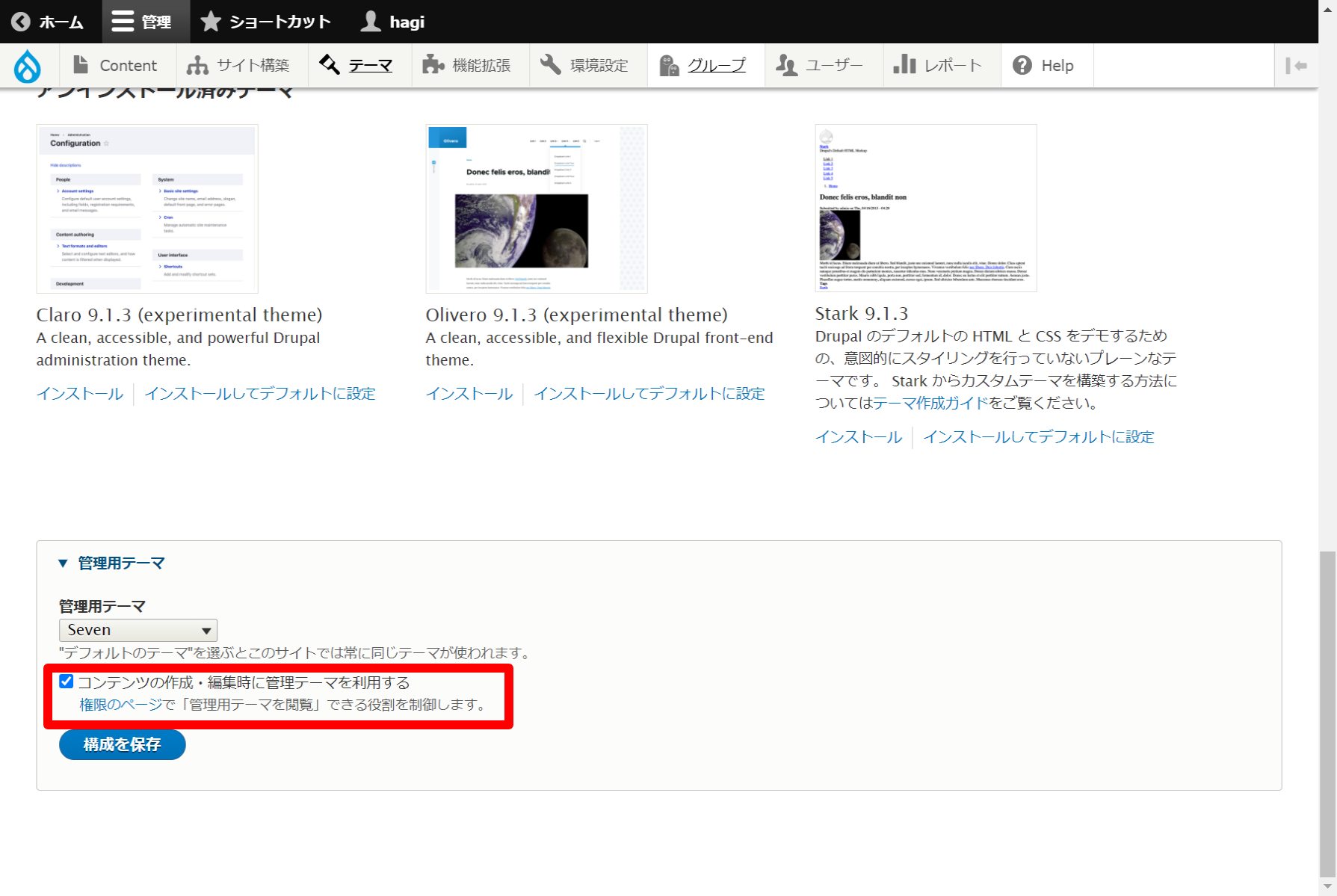Collapse the 管理用テーマ section triangle
Screen dimensions: 1337x896
(x=63, y=563)
